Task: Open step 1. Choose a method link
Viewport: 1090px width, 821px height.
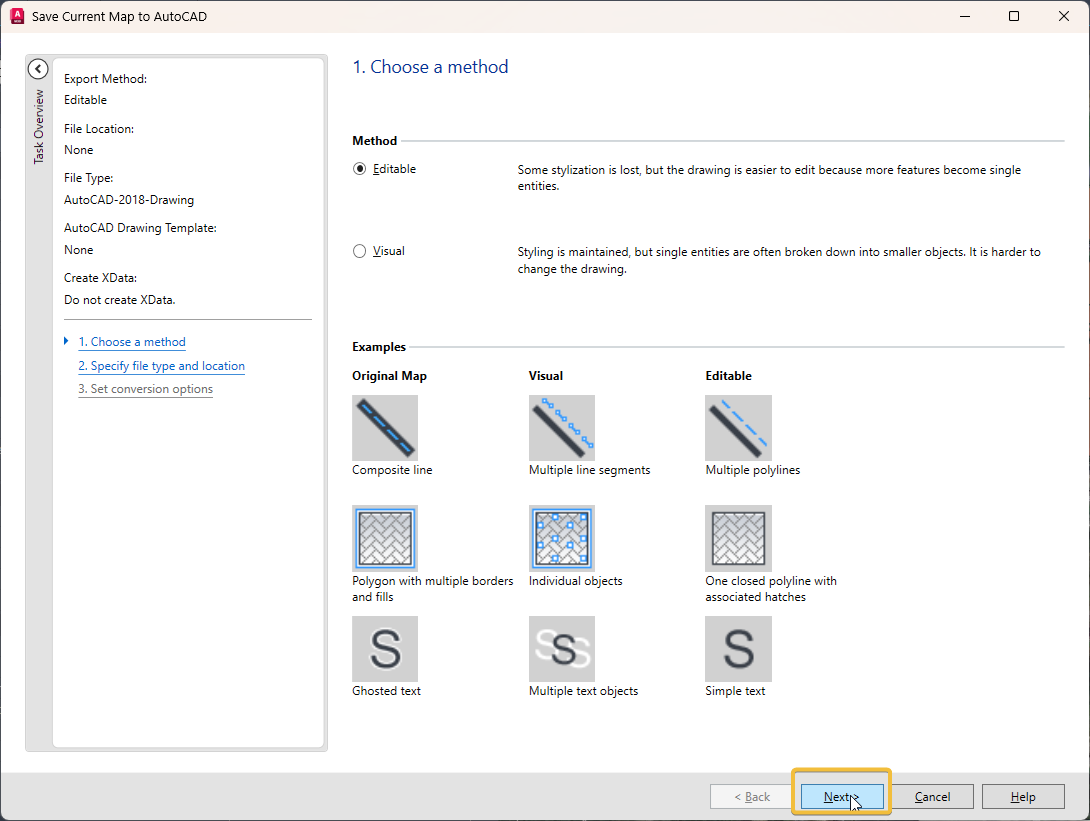Action: click(131, 342)
